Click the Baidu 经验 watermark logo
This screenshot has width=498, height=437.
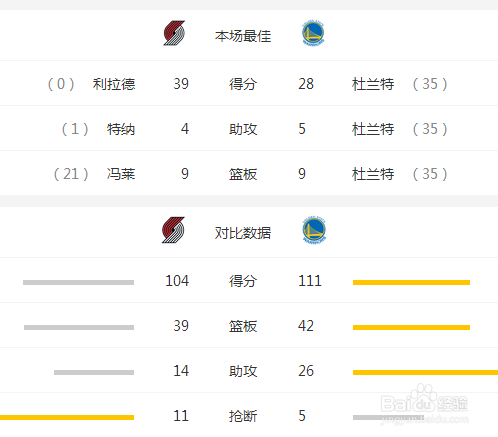pyautogui.click(x=424, y=404)
